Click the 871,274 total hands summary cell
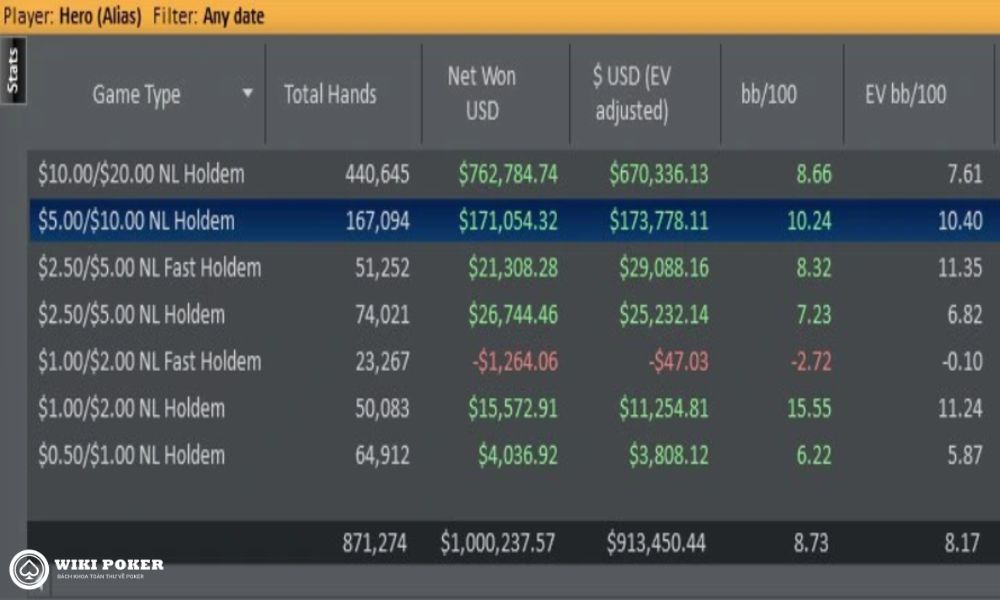 pyautogui.click(x=374, y=543)
